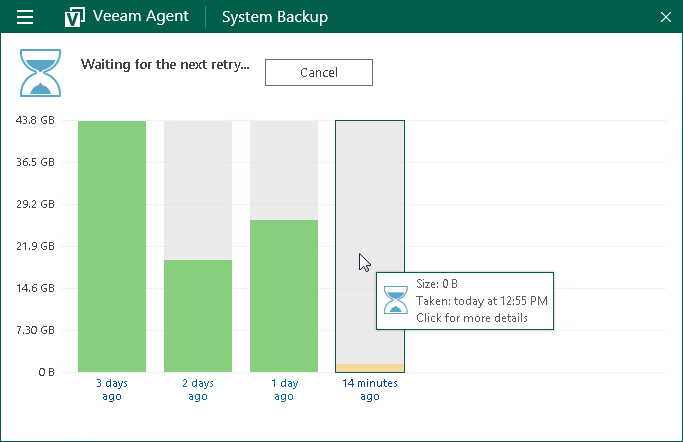Select the full green 3-days-ago backup bar
The width and height of the screenshot is (683, 442).
112,246
